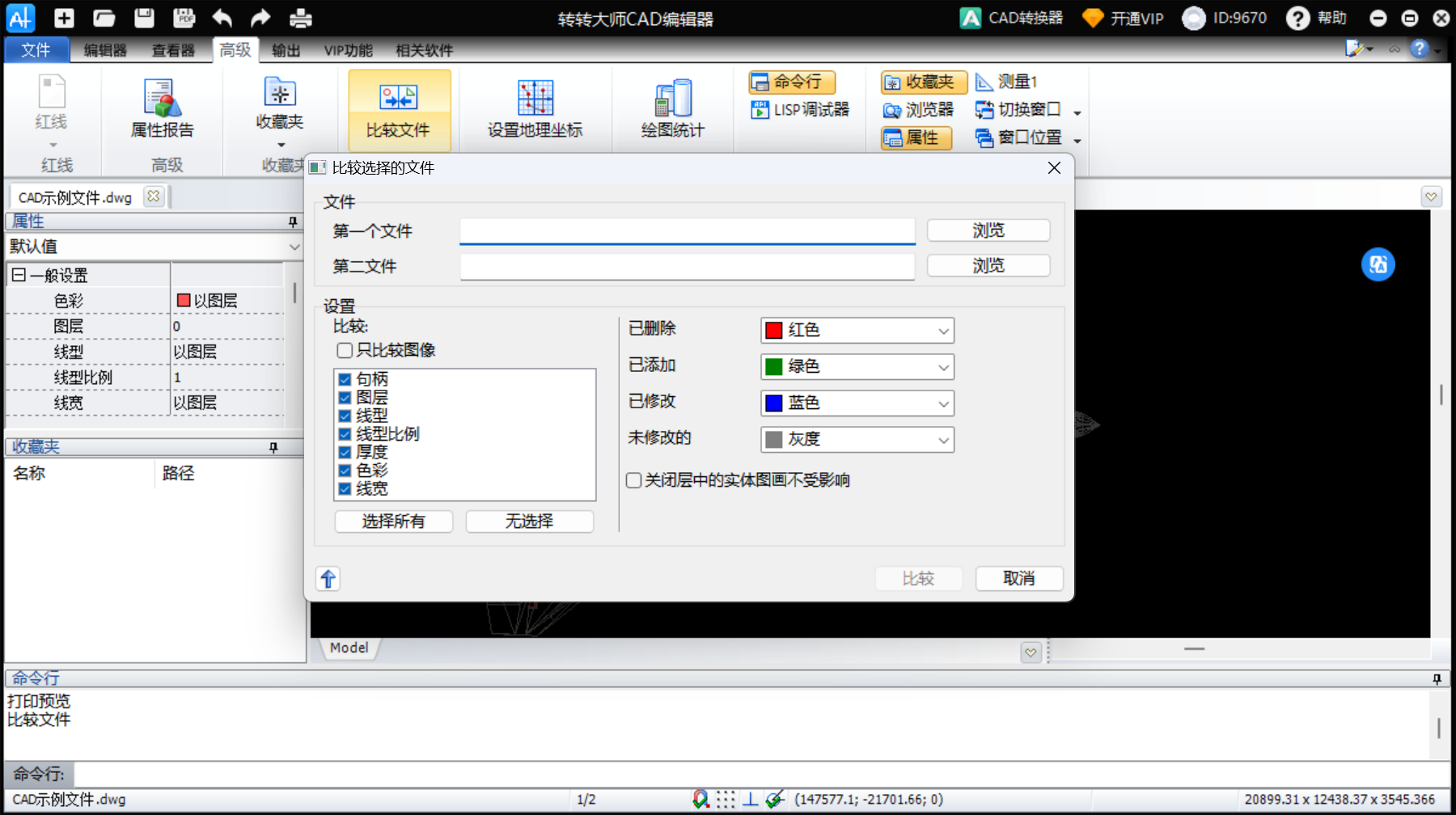Click the 选择所有 button

(x=394, y=522)
